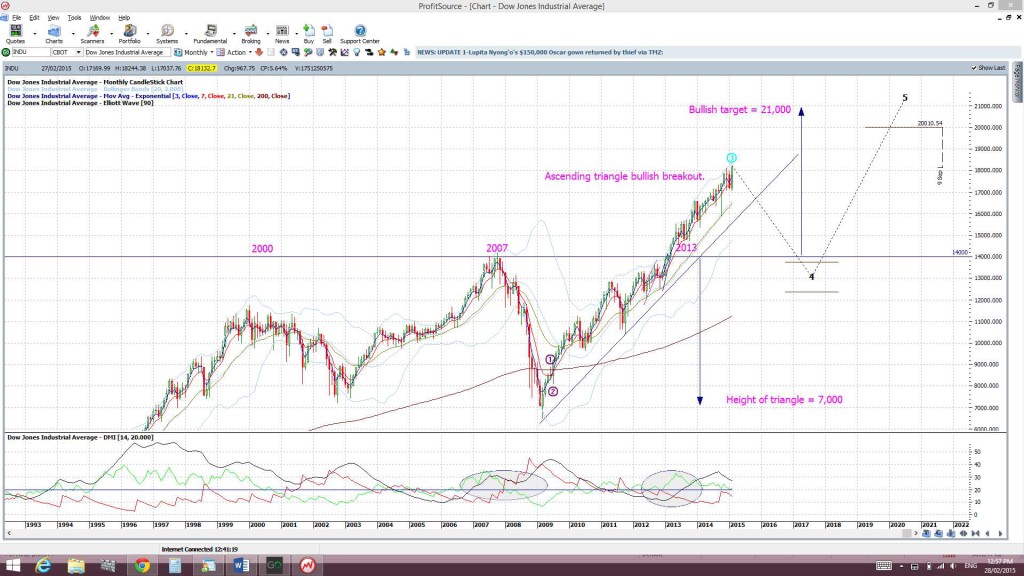Viewport: 1024px width, 576px height.
Task: Open the News toolbar button
Action: coord(282,34)
